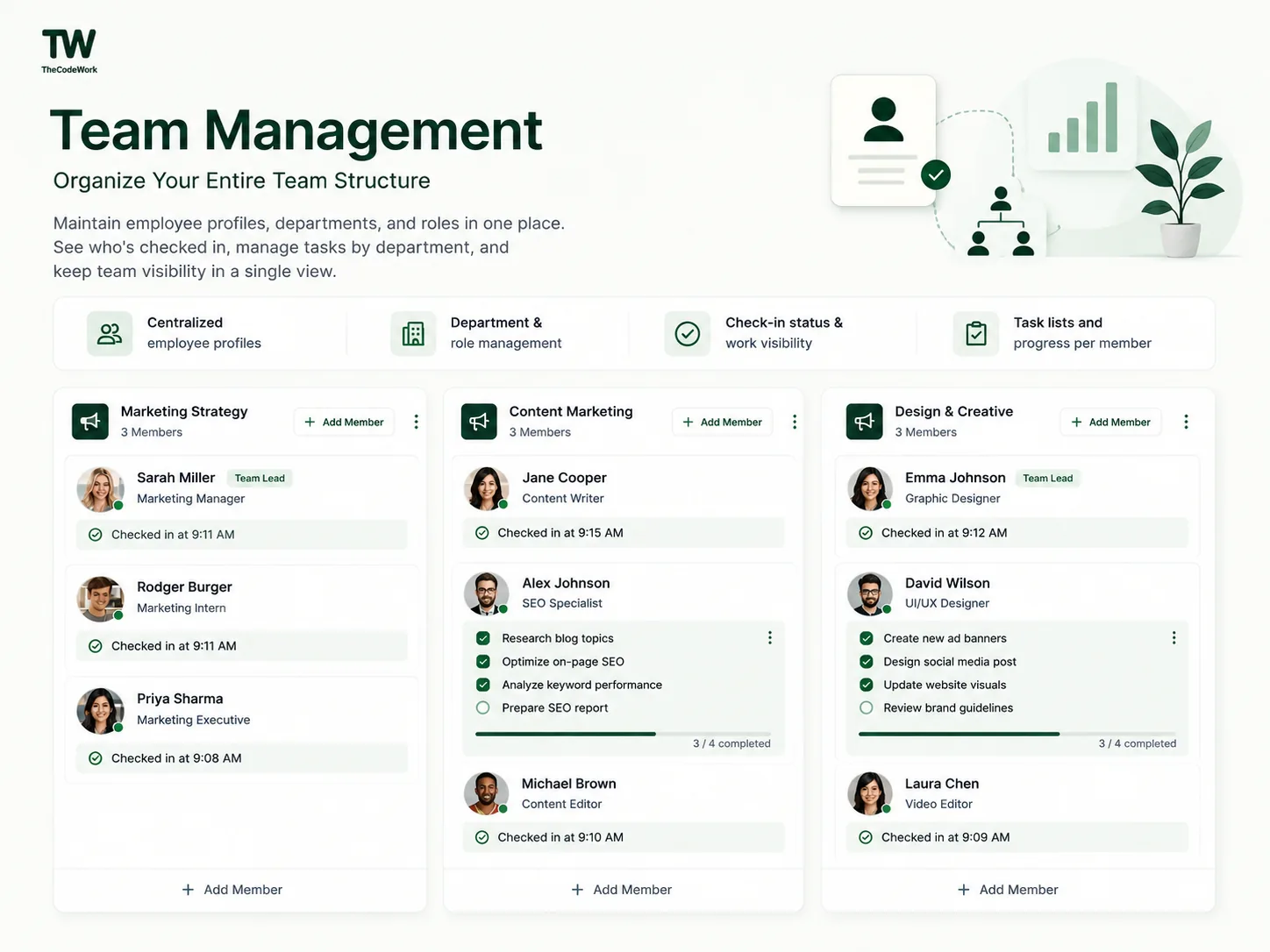Click the Task lists clipboard icon

click(976, 333)
